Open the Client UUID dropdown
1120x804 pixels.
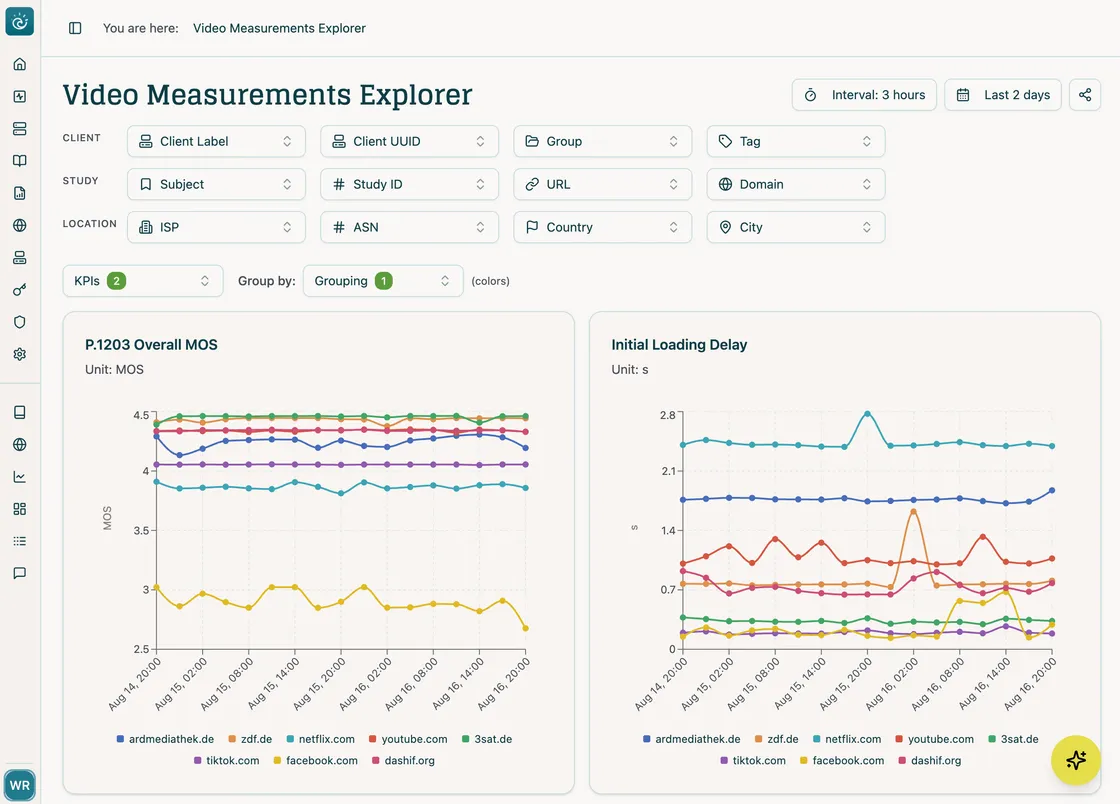point(409,141)
